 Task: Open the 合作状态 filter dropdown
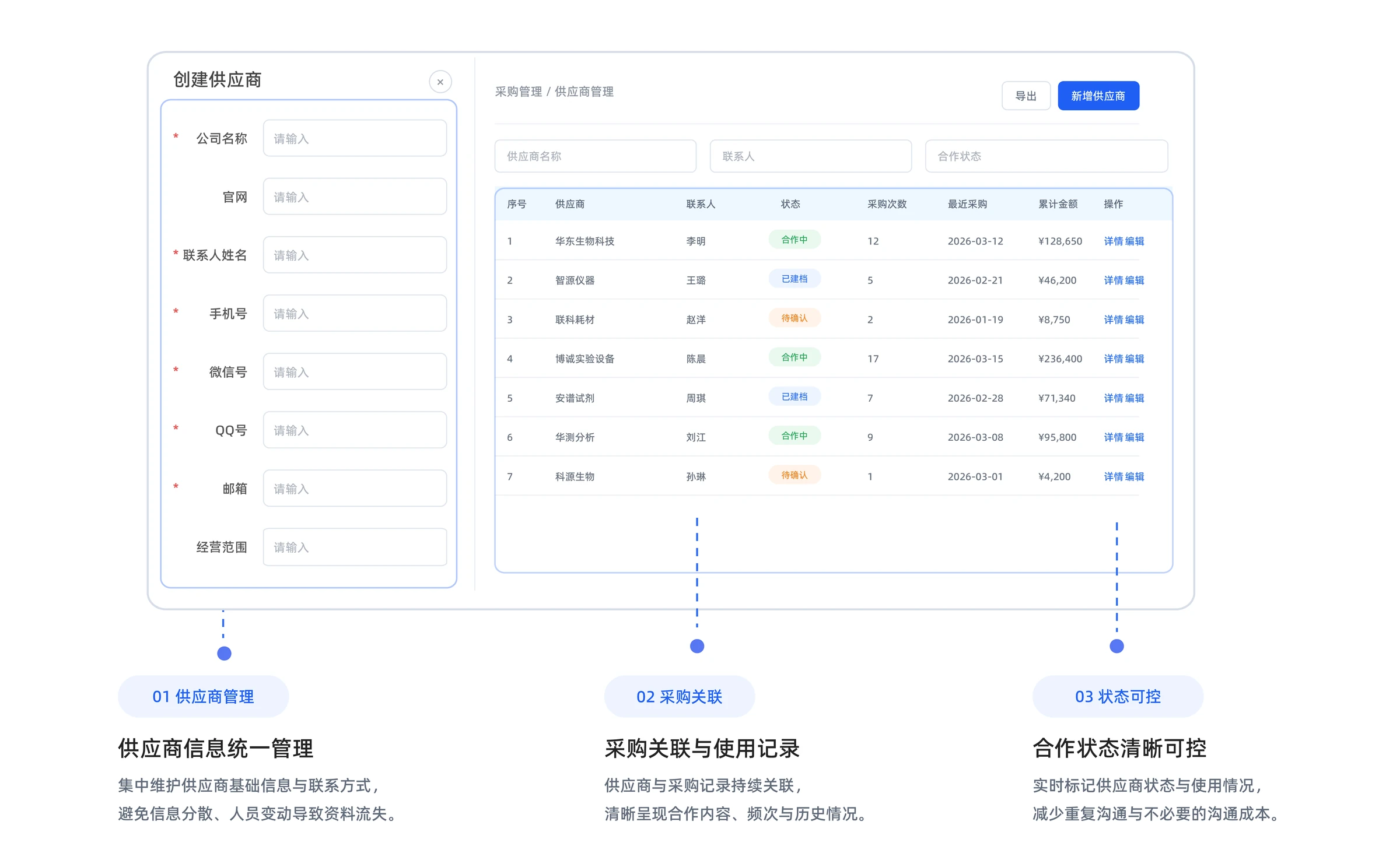(x=1046, y=156)
